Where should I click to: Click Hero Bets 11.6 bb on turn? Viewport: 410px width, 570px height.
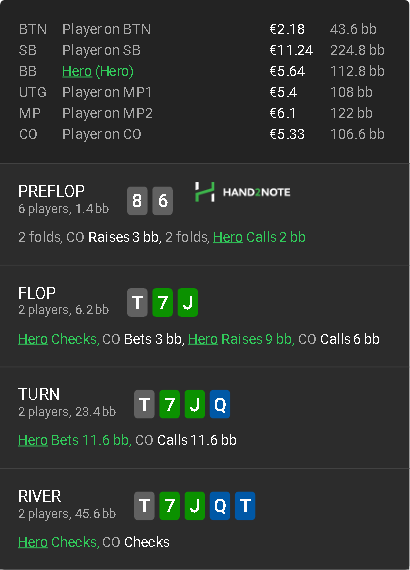[x=74, y=440]
